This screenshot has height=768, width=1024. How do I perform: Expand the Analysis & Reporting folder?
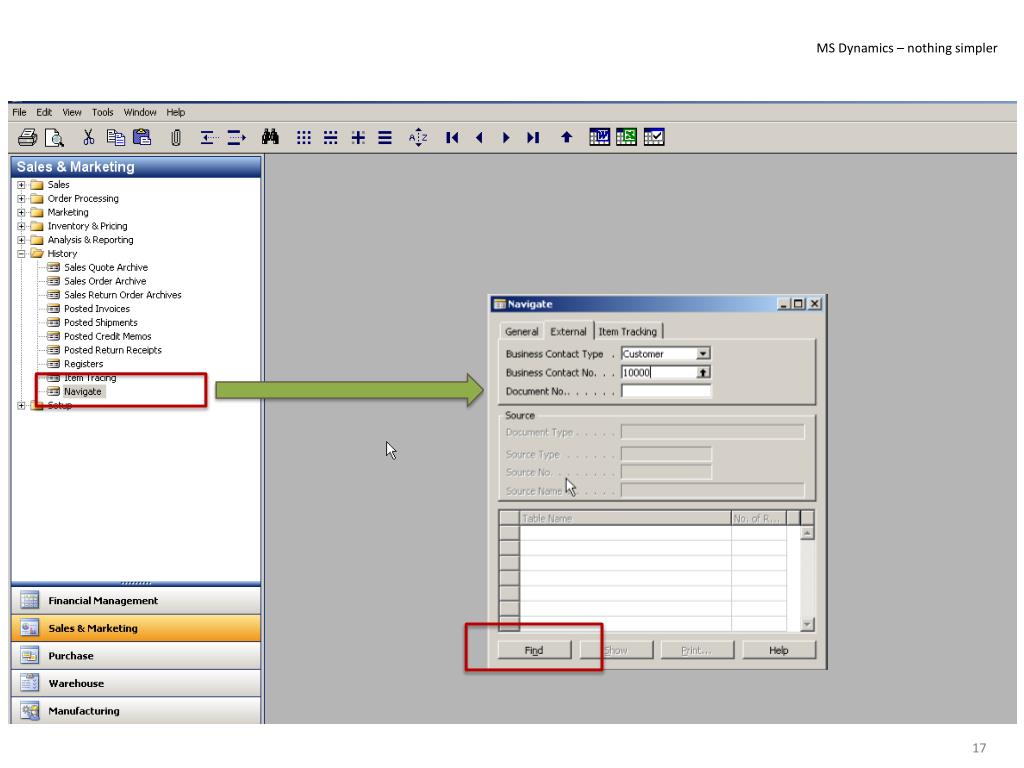(x=22, y=240)
